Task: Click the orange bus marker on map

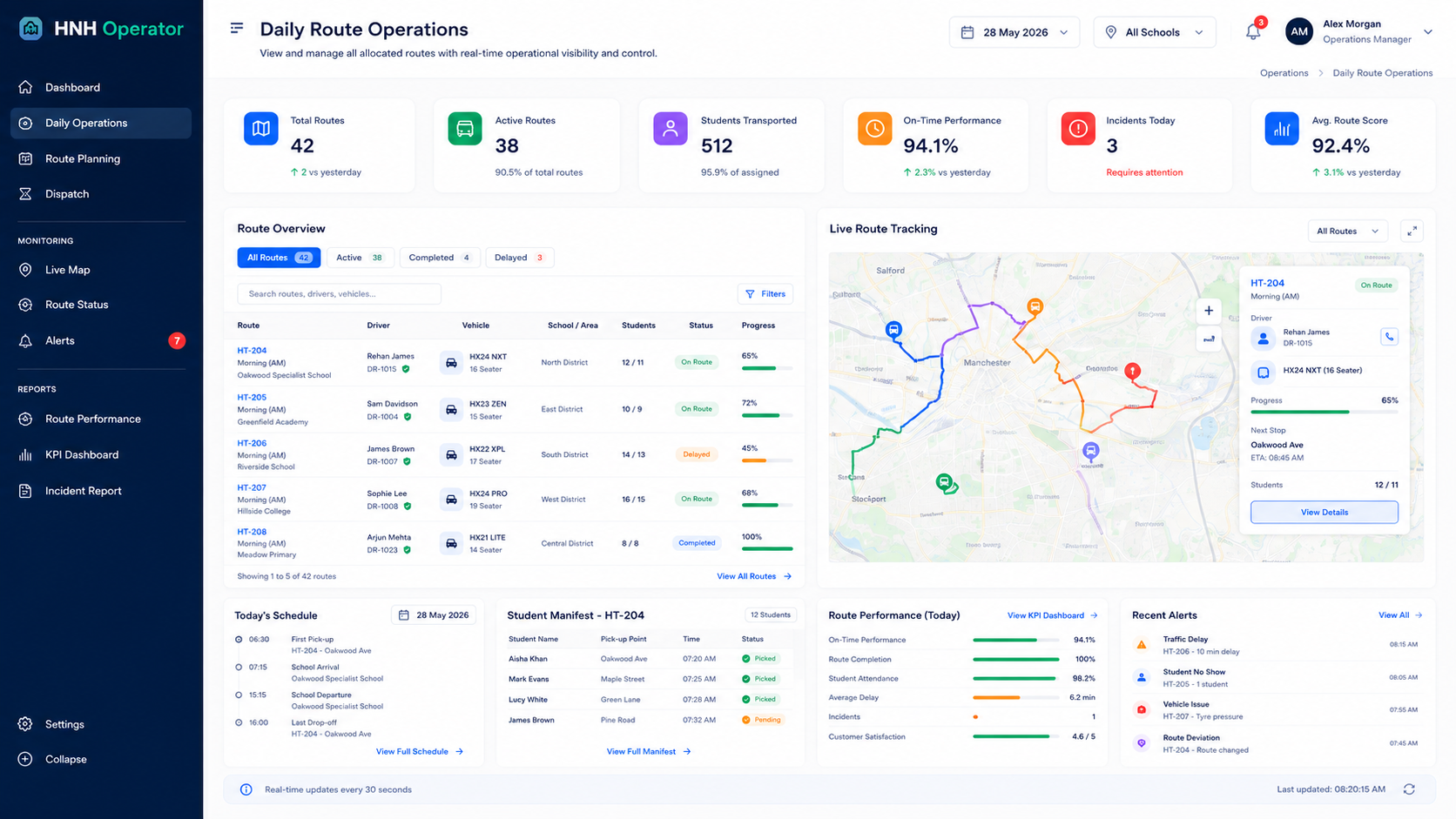Action: pos(1035,306)
